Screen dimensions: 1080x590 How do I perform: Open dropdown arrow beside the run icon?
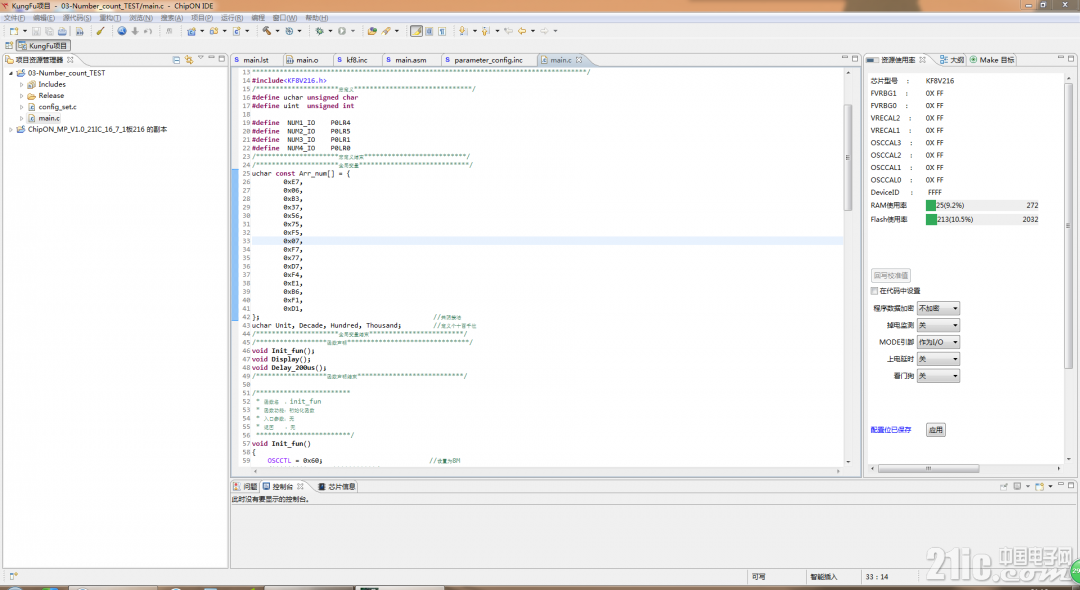click(x=353, y=31)
